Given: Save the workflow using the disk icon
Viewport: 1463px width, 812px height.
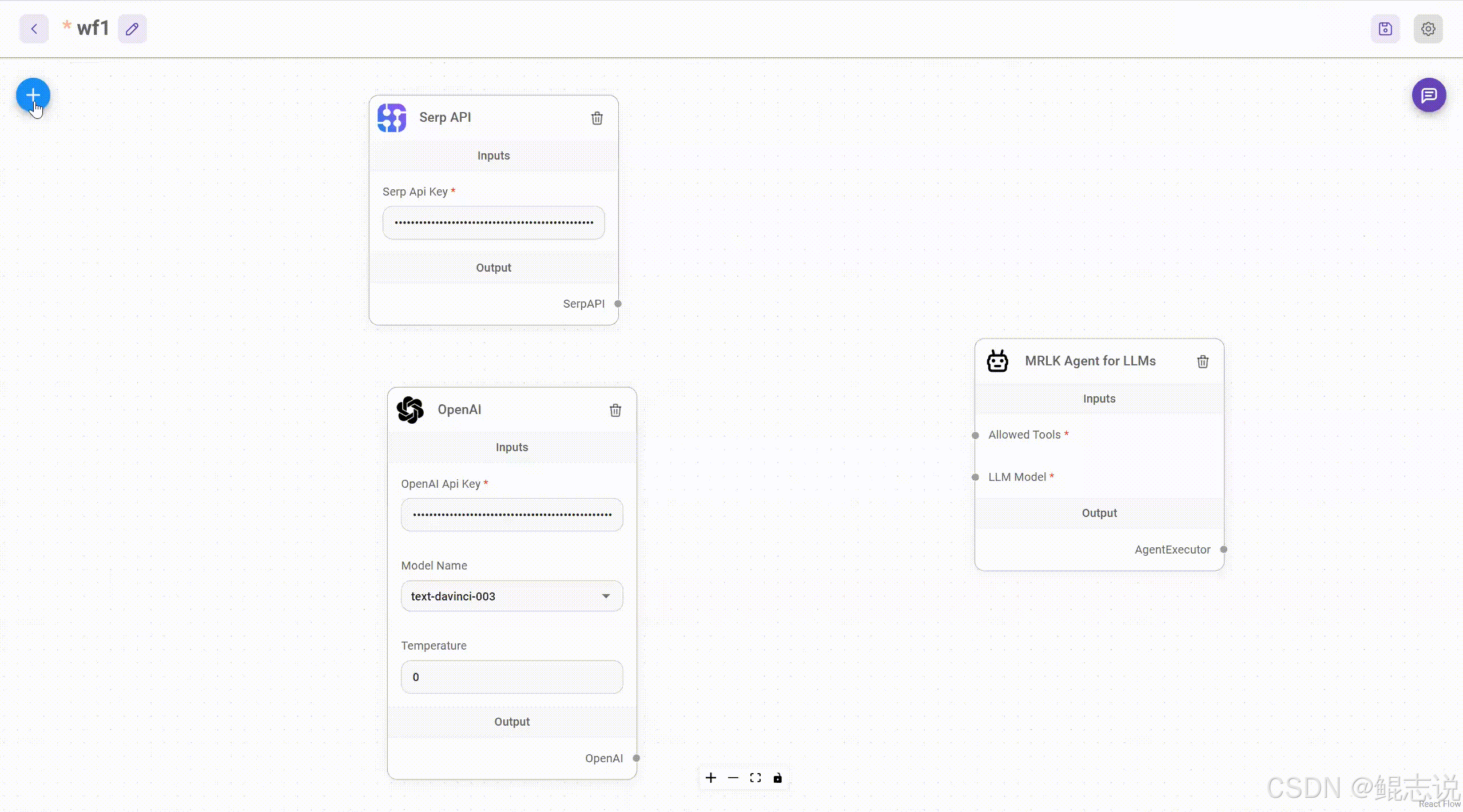Looking at the screenshot, I should coord(1385,29).
